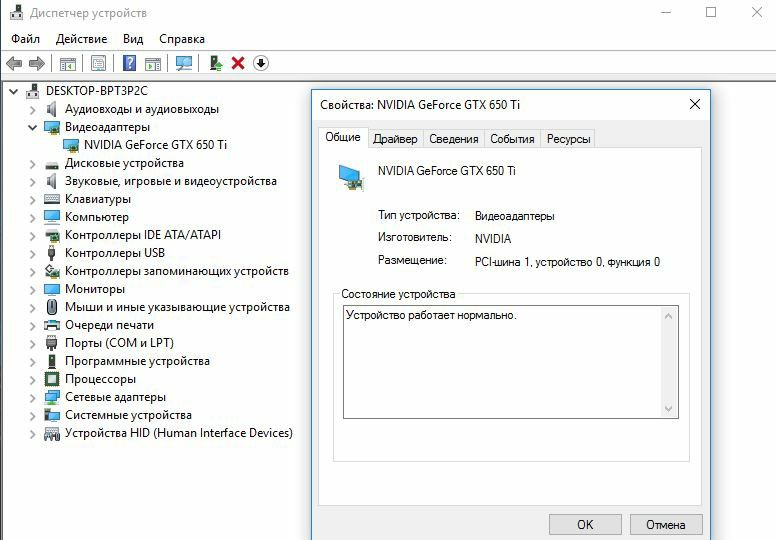Click the Отмена button
The width and height of the screenshot is (776, 540).
tap(666, 525)
